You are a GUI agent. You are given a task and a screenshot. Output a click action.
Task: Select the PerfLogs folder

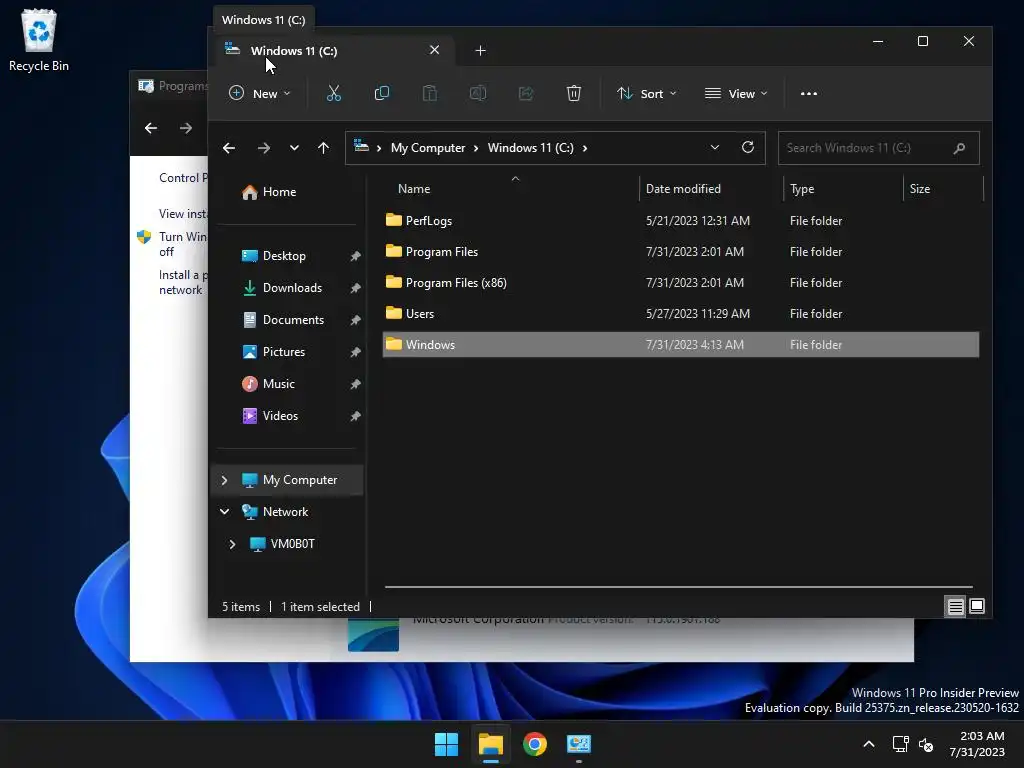[x=680, y=221]
